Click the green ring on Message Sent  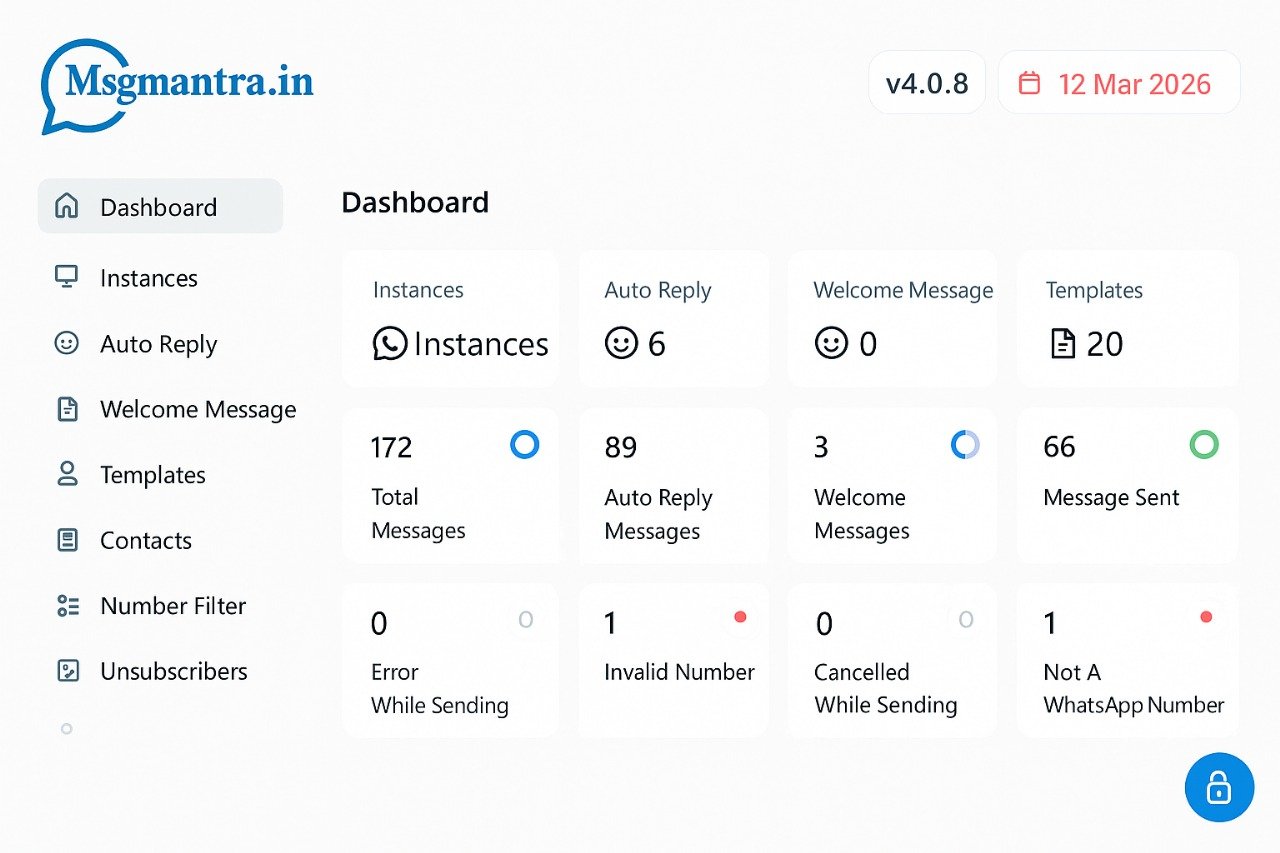(x=1204, y=444)
